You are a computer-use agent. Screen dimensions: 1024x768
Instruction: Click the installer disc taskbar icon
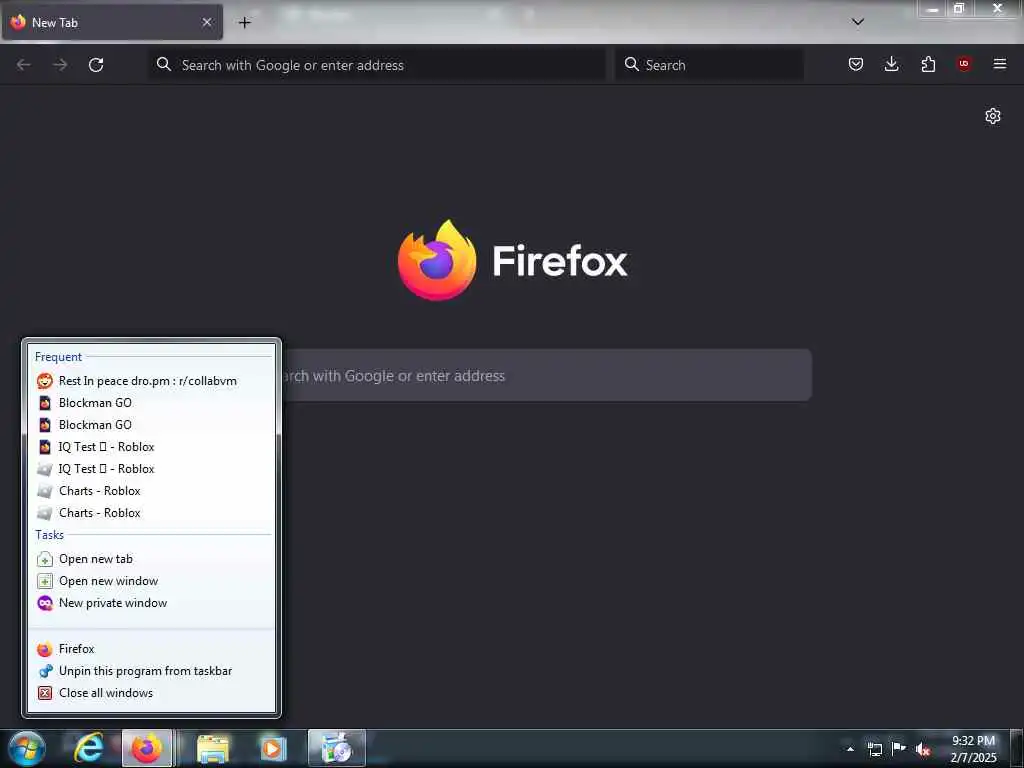coord(336,748)
